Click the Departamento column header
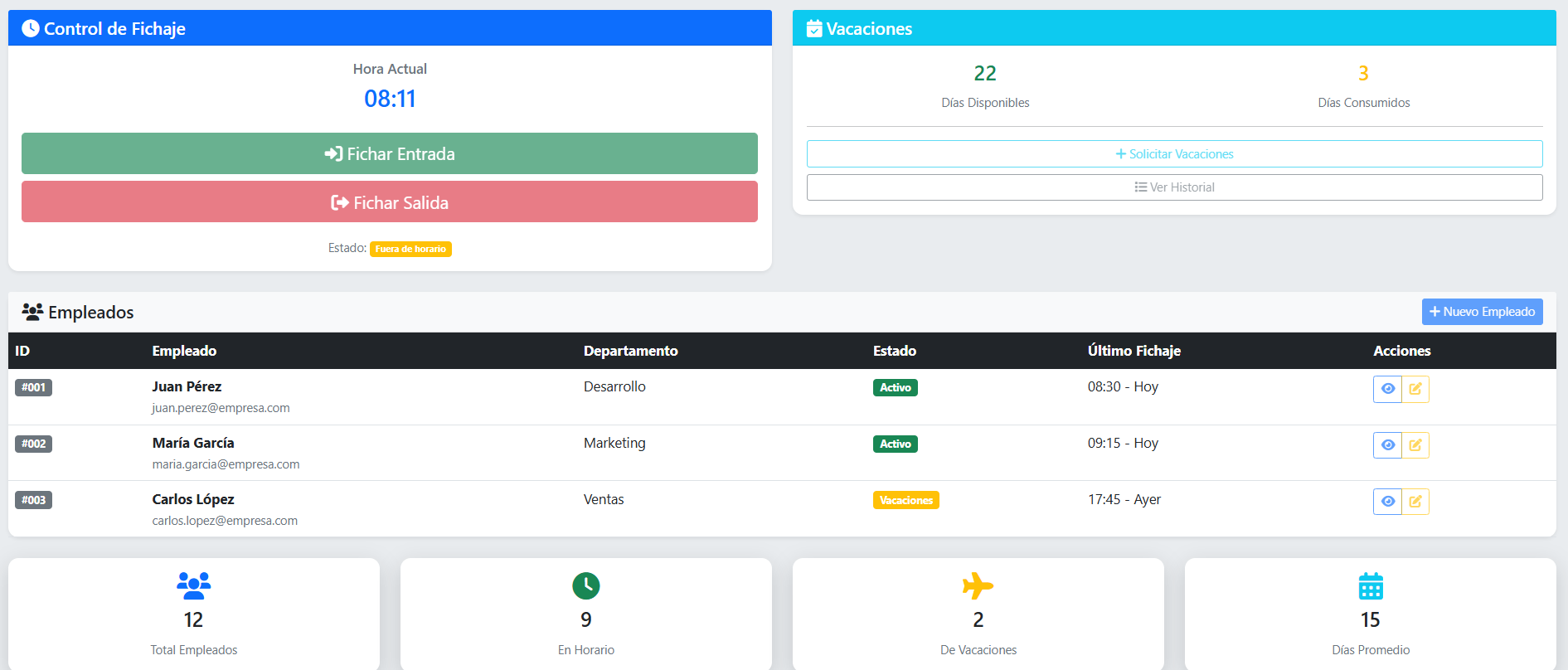This screenshot has height=670, width=1568. click(631, 351)
